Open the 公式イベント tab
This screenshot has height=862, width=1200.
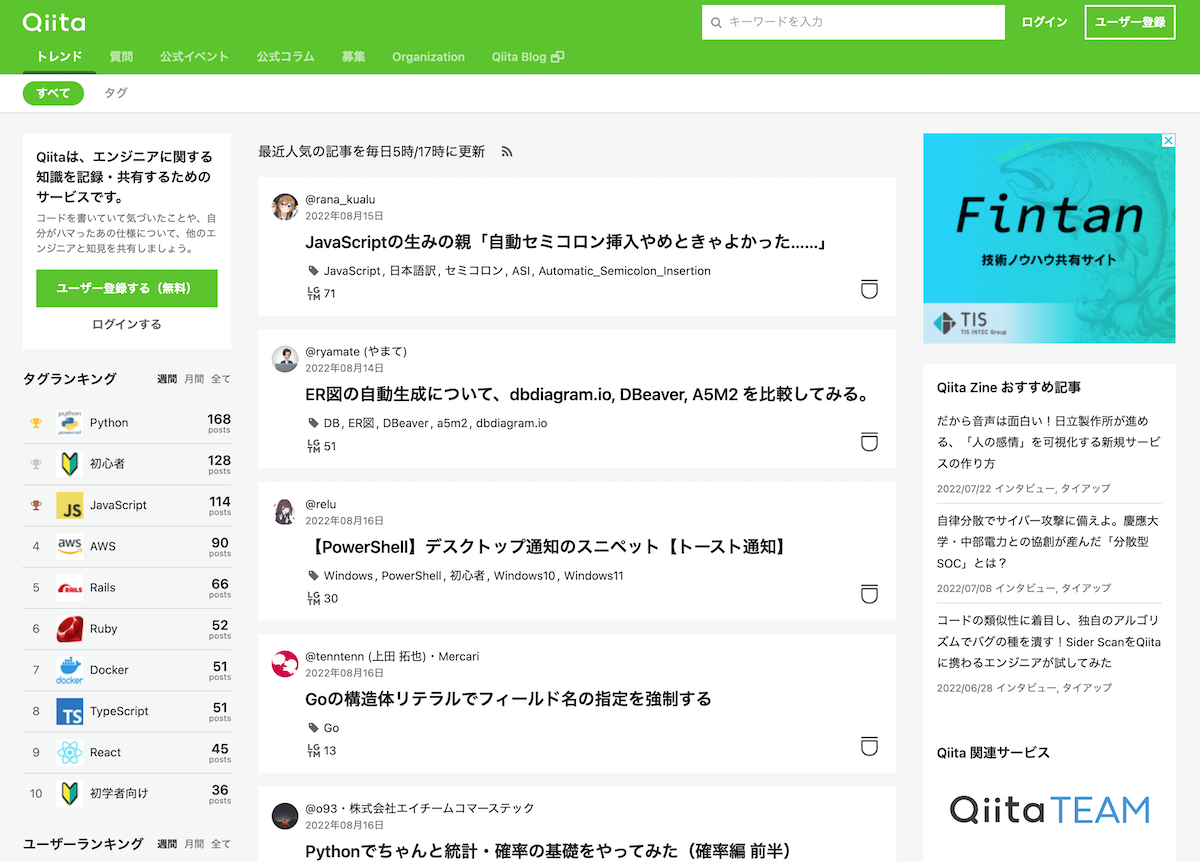click(x=194, y=57)
